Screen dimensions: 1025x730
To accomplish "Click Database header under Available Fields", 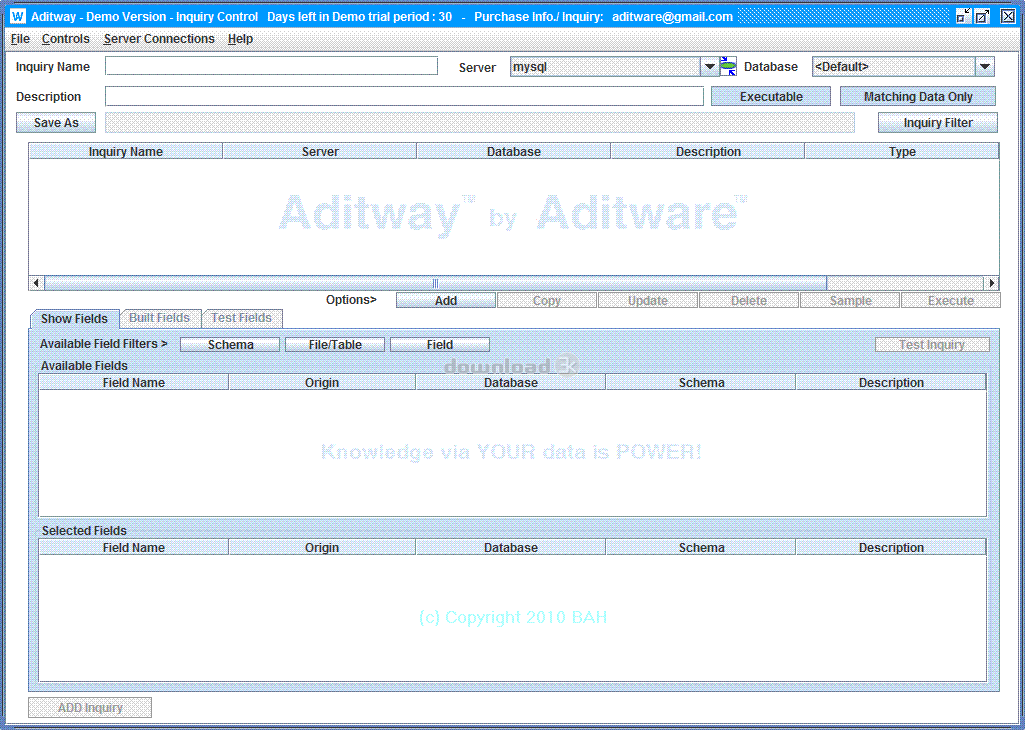I will [511, 382].
